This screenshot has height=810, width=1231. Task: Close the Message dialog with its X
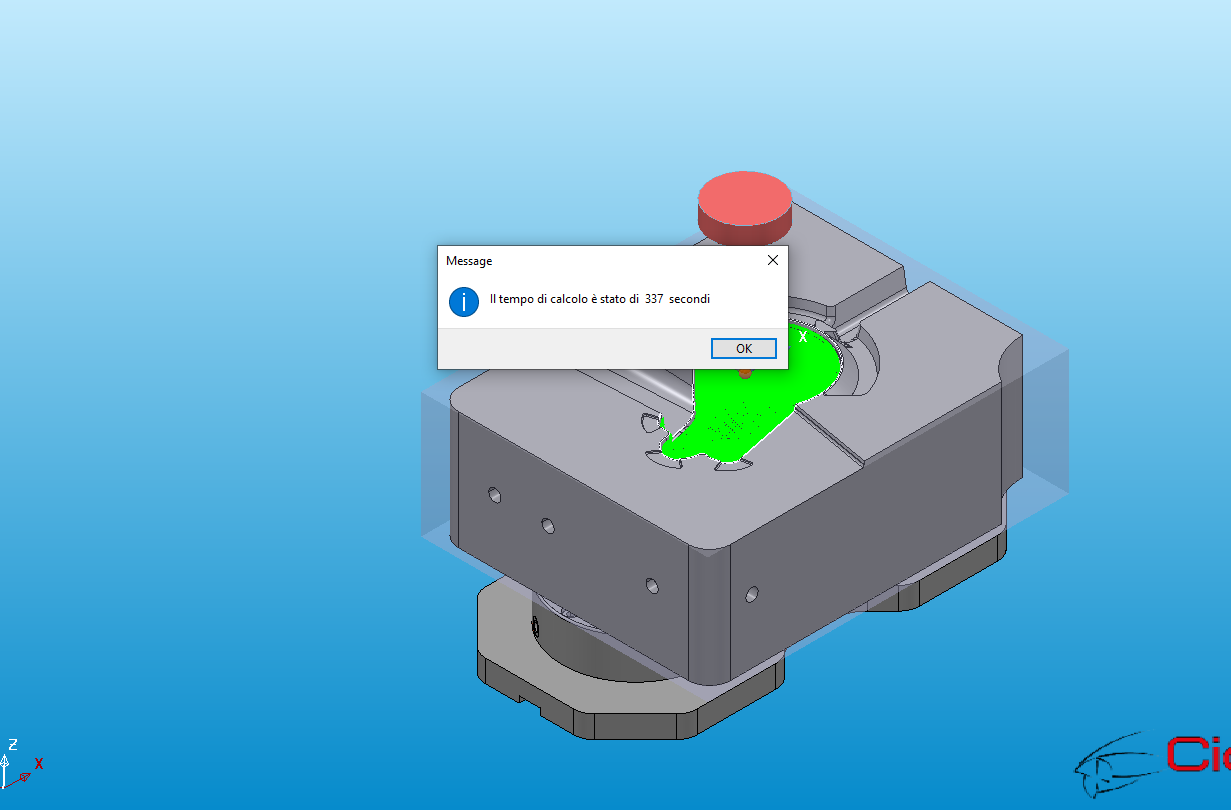point(772,260)
